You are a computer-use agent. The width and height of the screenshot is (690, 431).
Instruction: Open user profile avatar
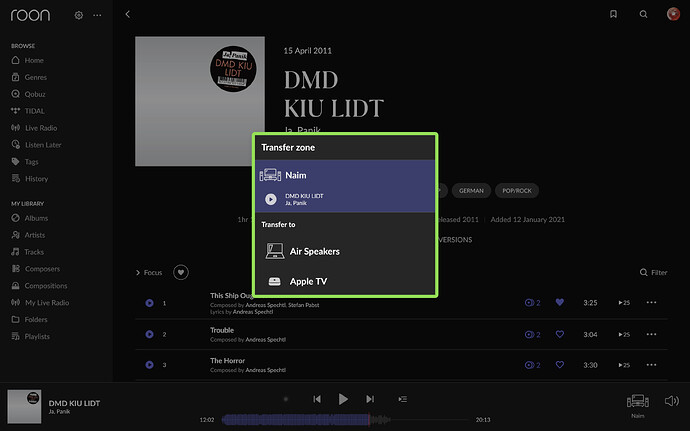coord(673,14)
